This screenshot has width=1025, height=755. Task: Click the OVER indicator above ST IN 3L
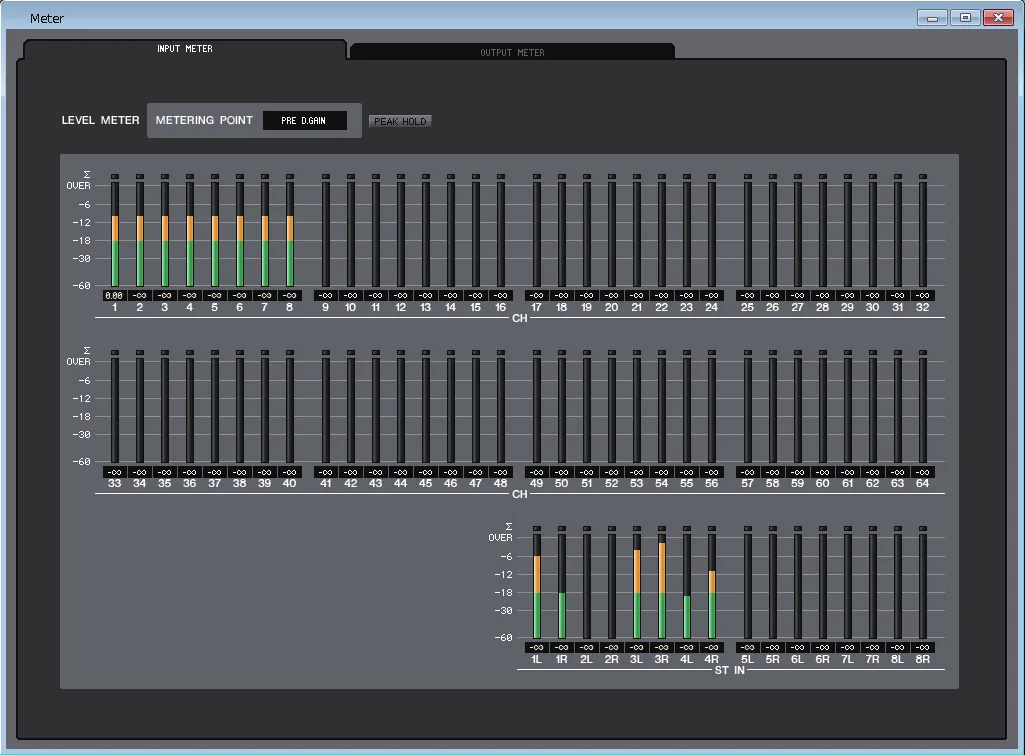[637, 528]
